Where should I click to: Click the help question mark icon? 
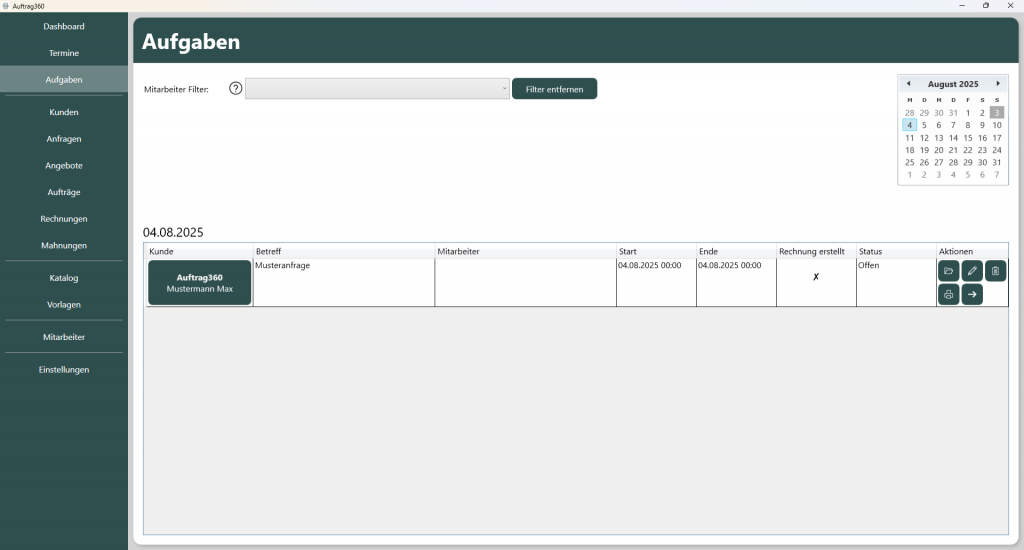[x=236, y=89]
